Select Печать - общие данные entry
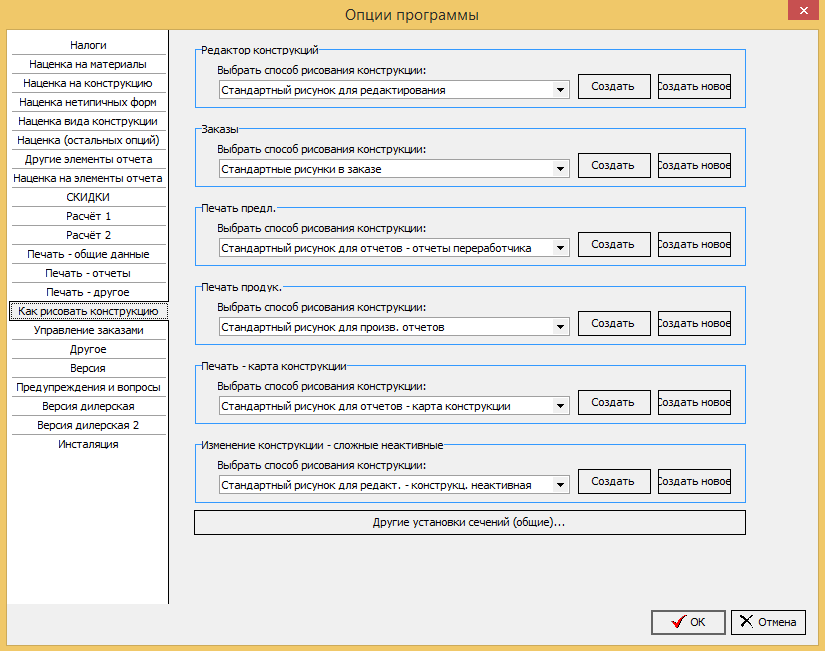The height and width of the screenshot is (651, 825). click(x=88, y=254)
